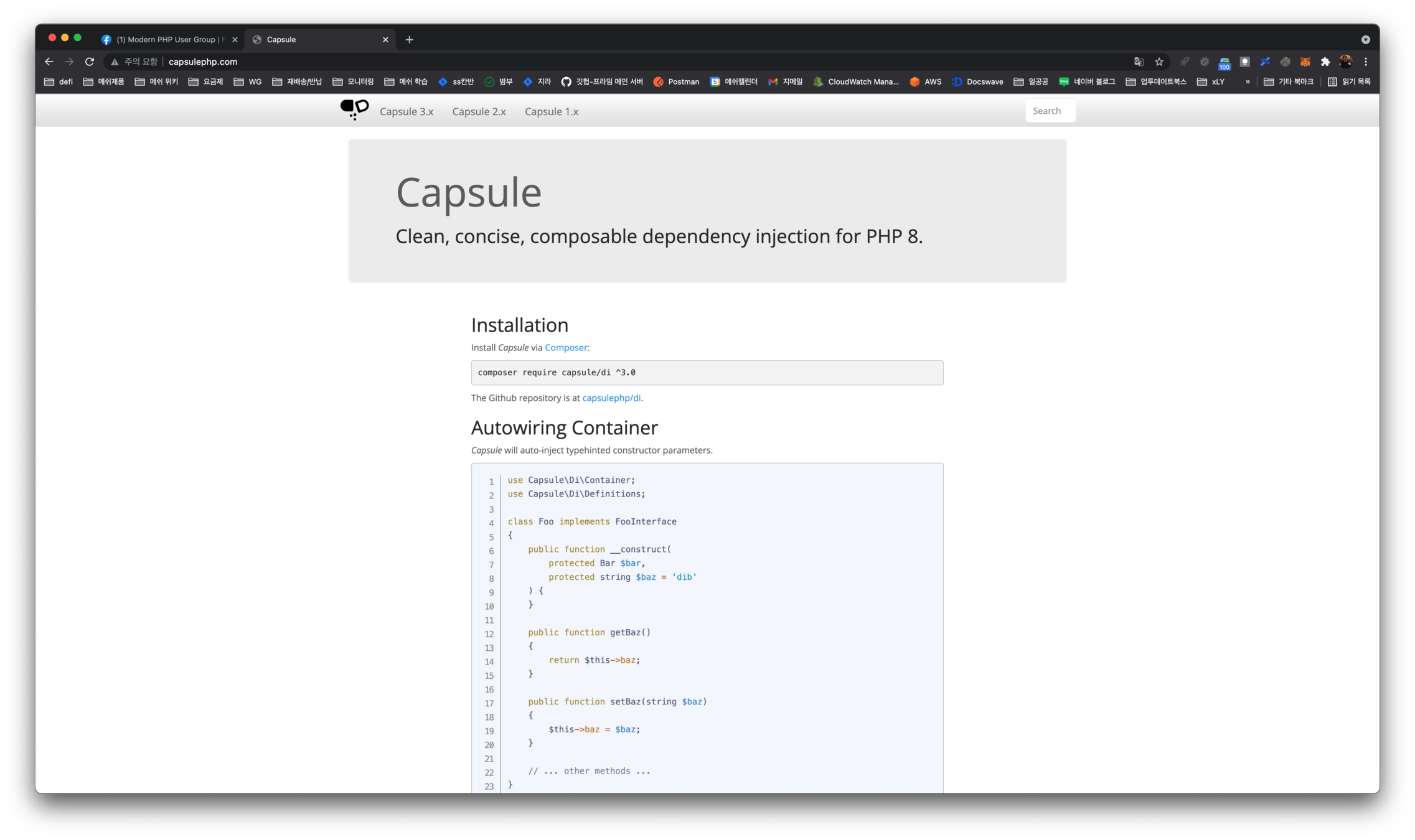The width and height of the screenshot is (1415, 840).
Task: Open the Postman bookmark
Action: coord(676,82)
